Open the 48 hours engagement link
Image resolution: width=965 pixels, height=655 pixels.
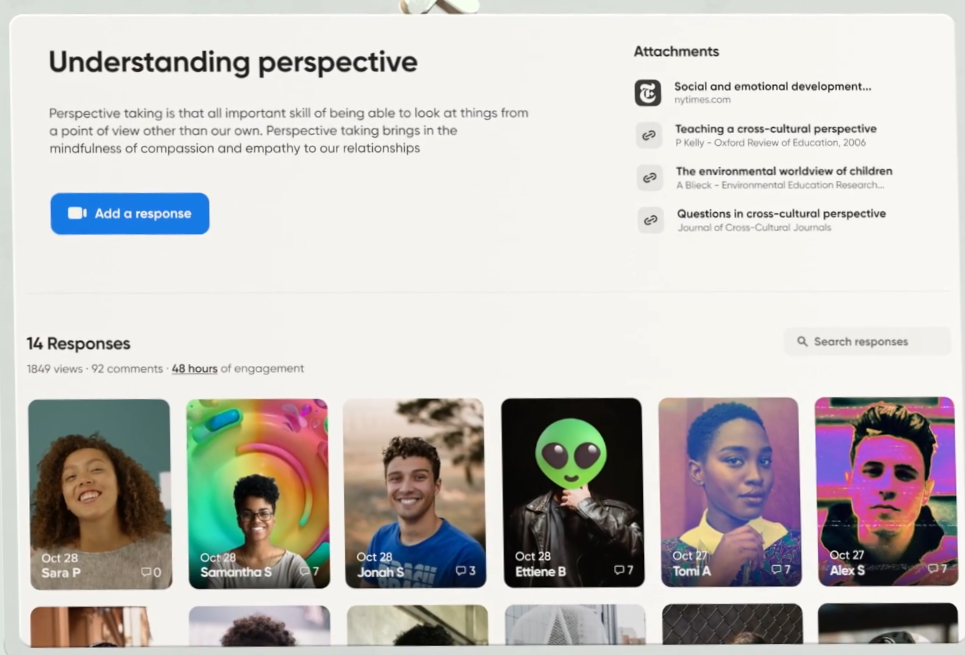coord(194,368)
